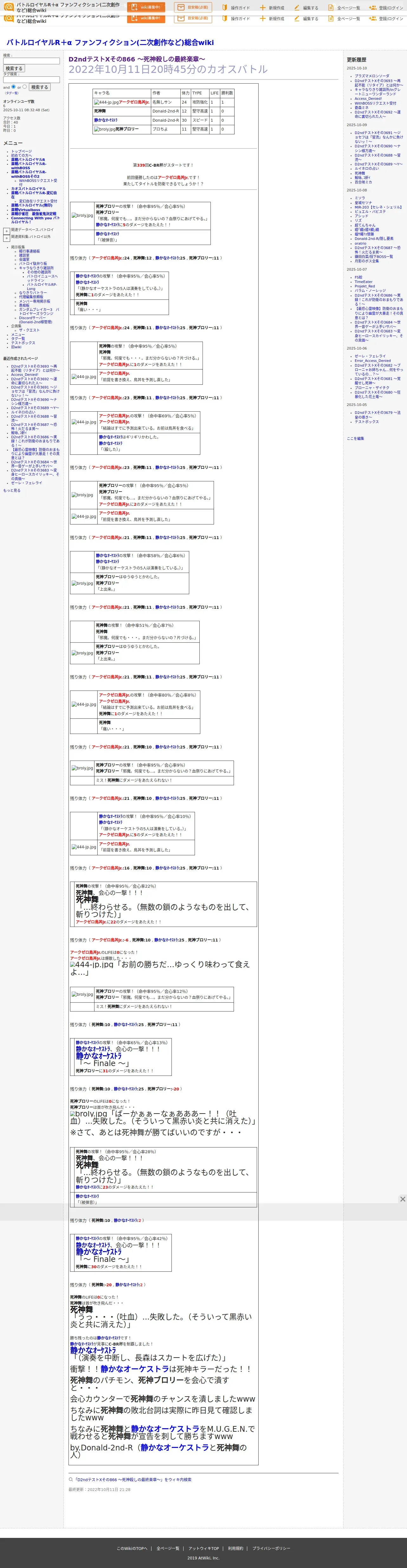Open the wiki title バトルロイヤルR+α link
Viewport: 407px width, 1568px height.
110,42
